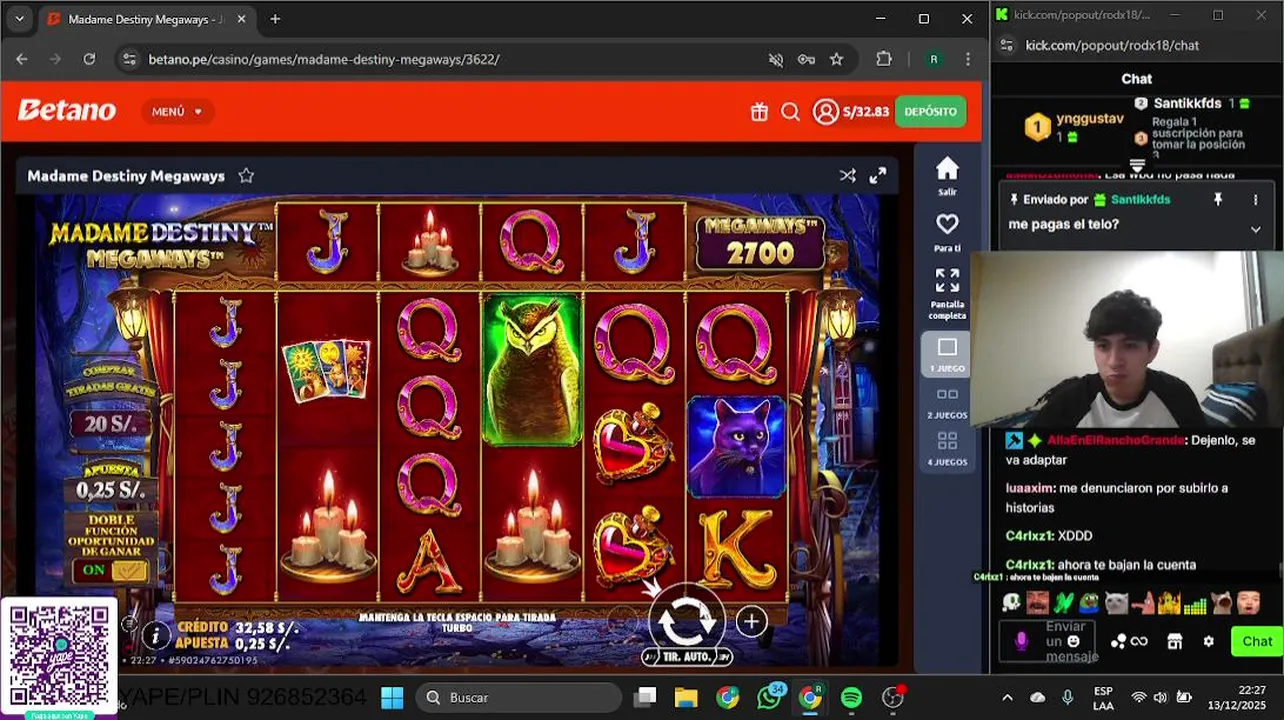
Task: Favorite Madame Destiny Megaways with the star
Action: point(246,176)
